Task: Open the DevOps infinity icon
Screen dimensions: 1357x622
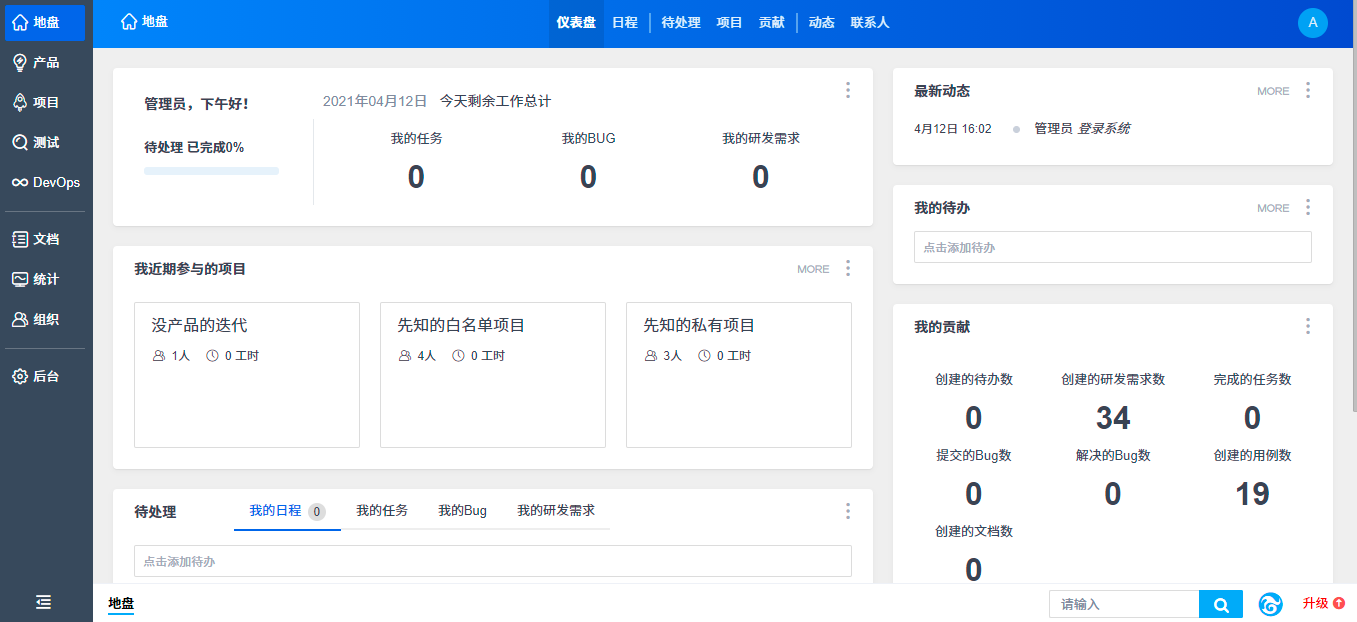Action: click(x=20, y=183)
